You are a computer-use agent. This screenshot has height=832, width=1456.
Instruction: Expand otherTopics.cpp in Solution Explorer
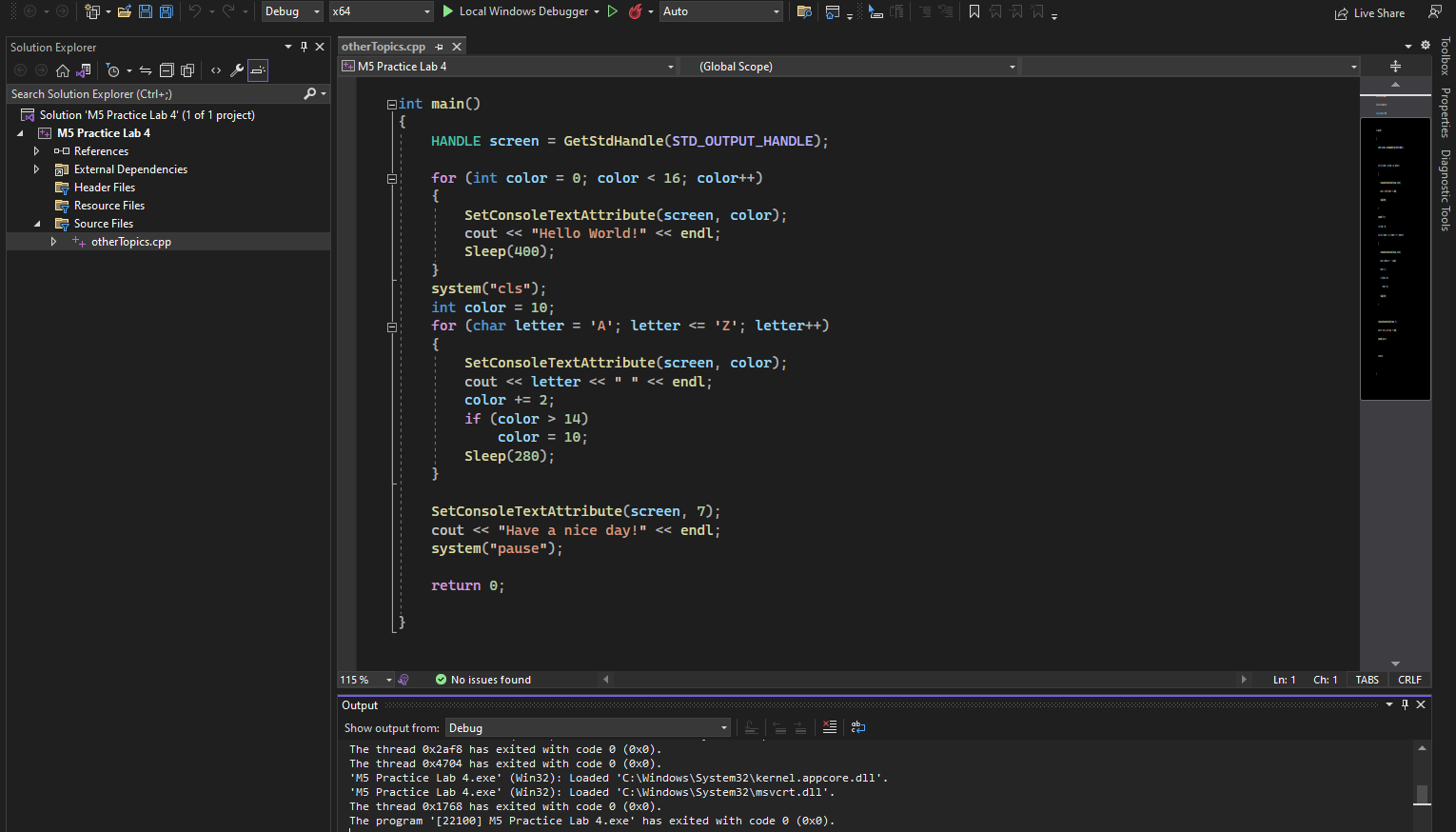pyautogui.click(x=53, y=242)
